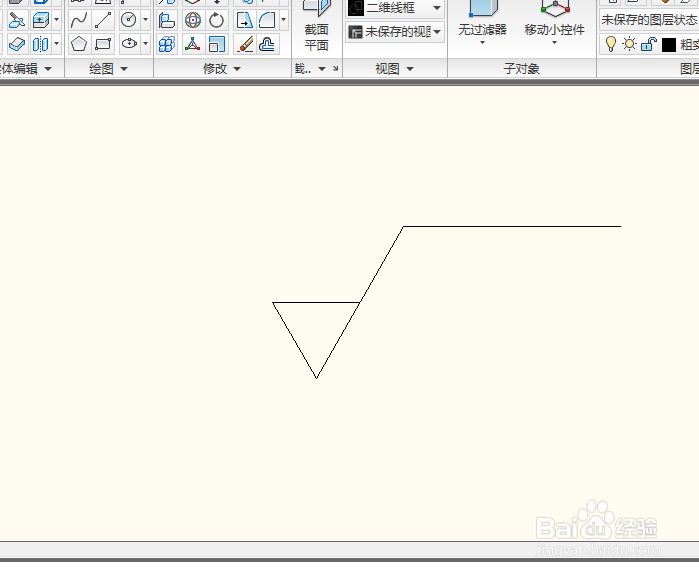Image resolution: width=699 pixels, height=574 pixels.
Task: Click the 3D Array cubes icon
Action: click(x=167, y=44)
